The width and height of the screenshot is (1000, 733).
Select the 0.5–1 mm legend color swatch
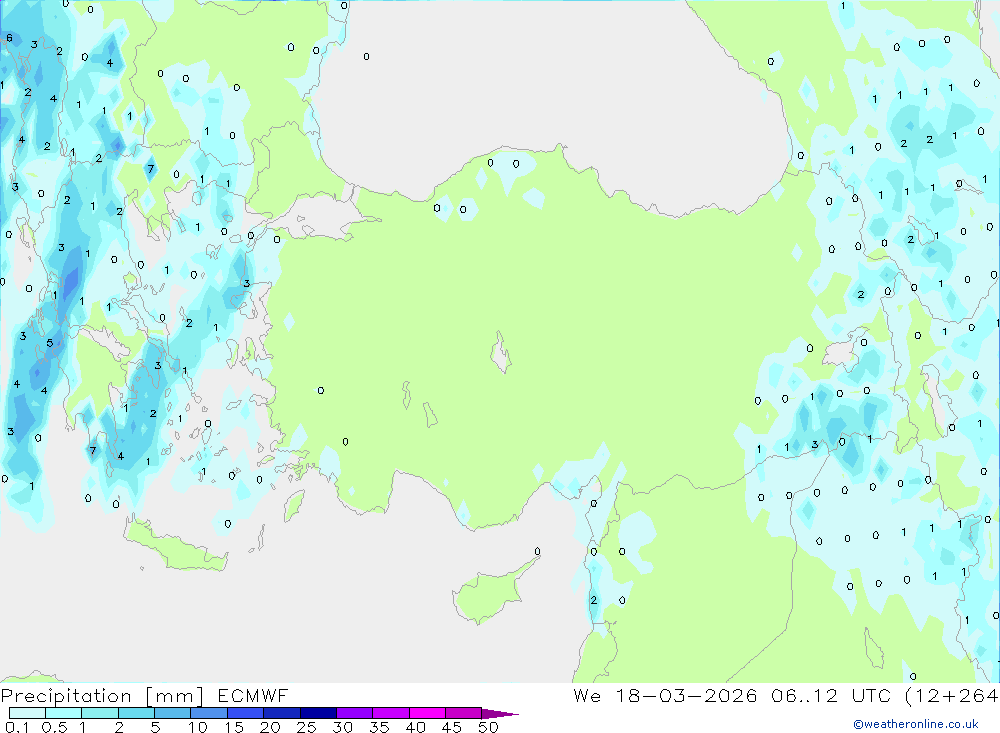click(63, 713)
